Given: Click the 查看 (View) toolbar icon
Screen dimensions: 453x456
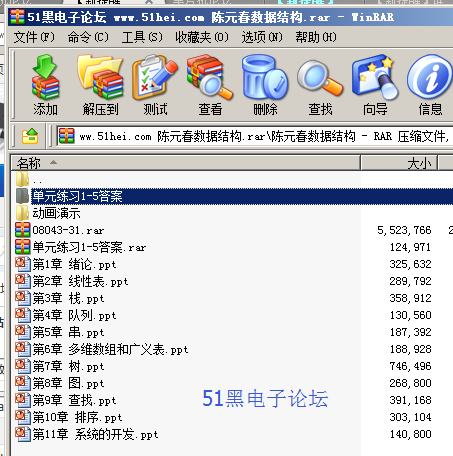Looking at the screenshot, I should 210,77.
